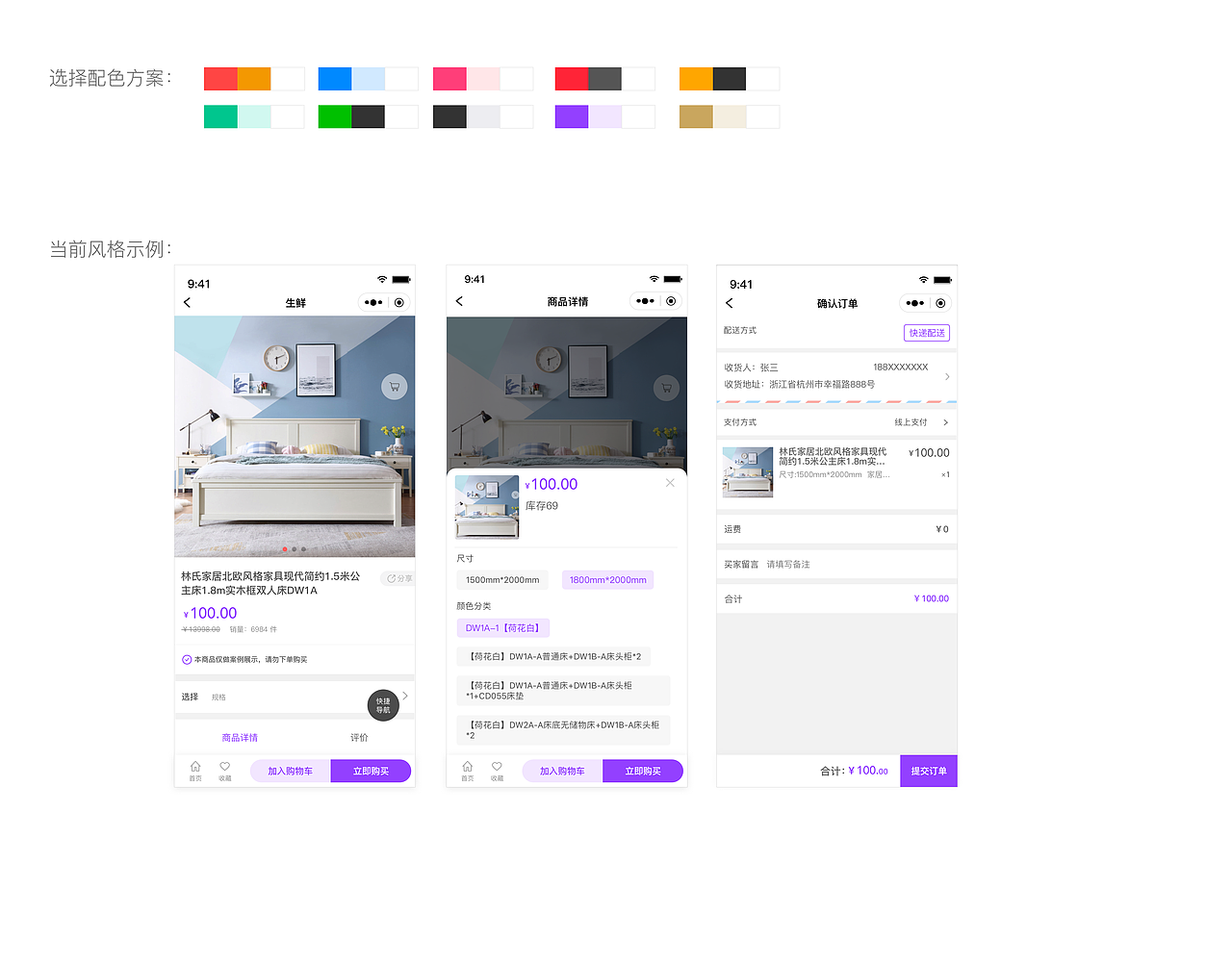Select the purple and lavender color scheme

point(605,116)
